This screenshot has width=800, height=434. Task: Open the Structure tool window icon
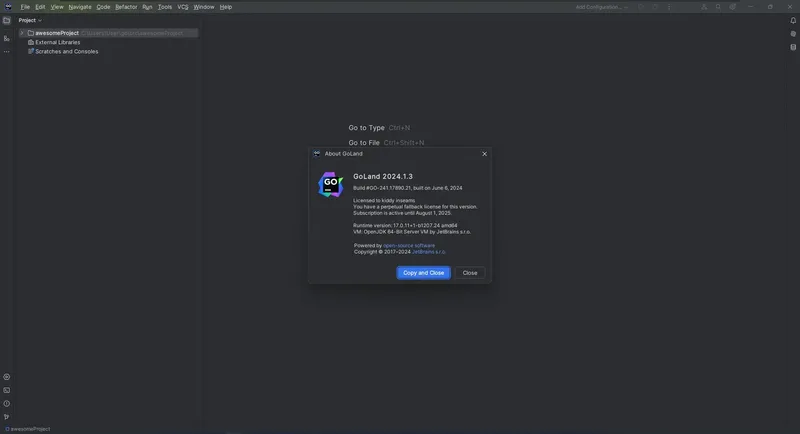coord(7,38)
